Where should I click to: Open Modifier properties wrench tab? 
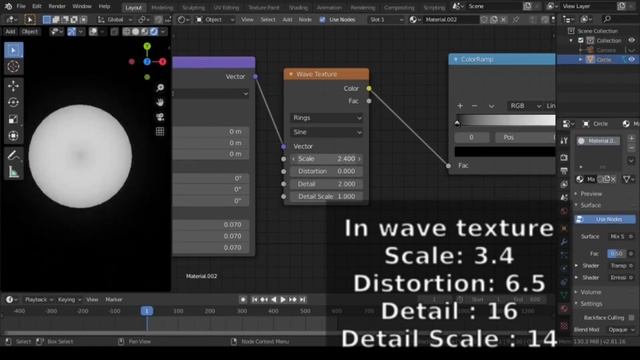click(x=564, y=242)
